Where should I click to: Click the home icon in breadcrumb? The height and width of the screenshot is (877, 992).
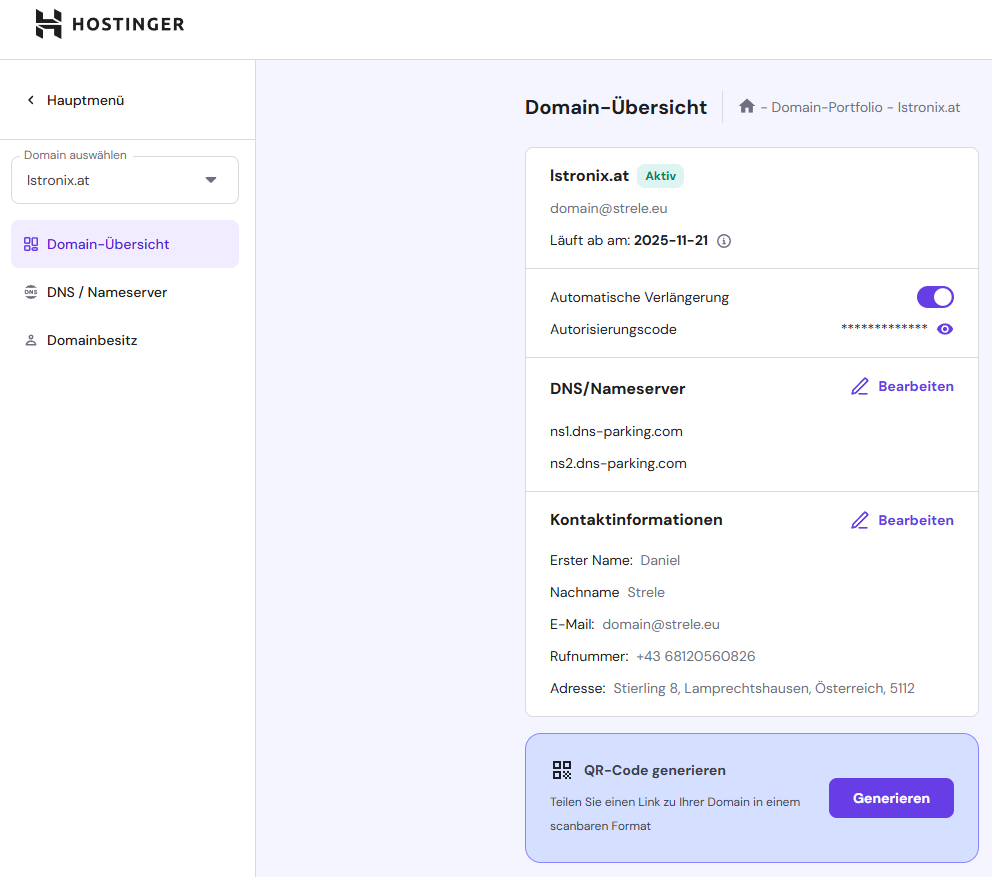pyautogui.click(x=746, y=106)
